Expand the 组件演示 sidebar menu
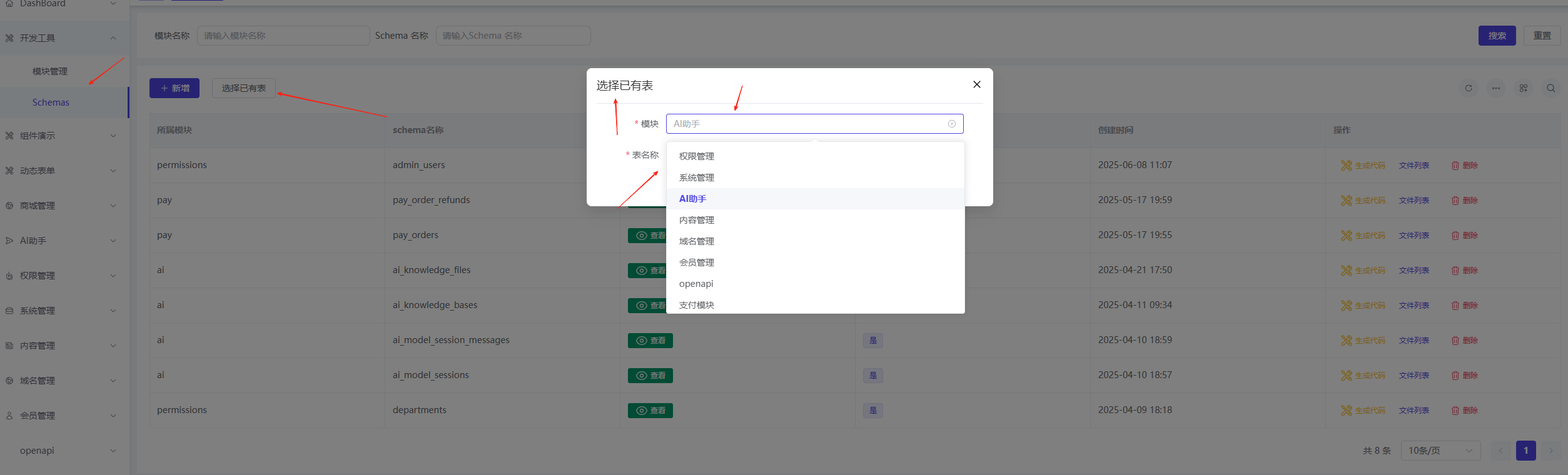 (x=64, y=136)
